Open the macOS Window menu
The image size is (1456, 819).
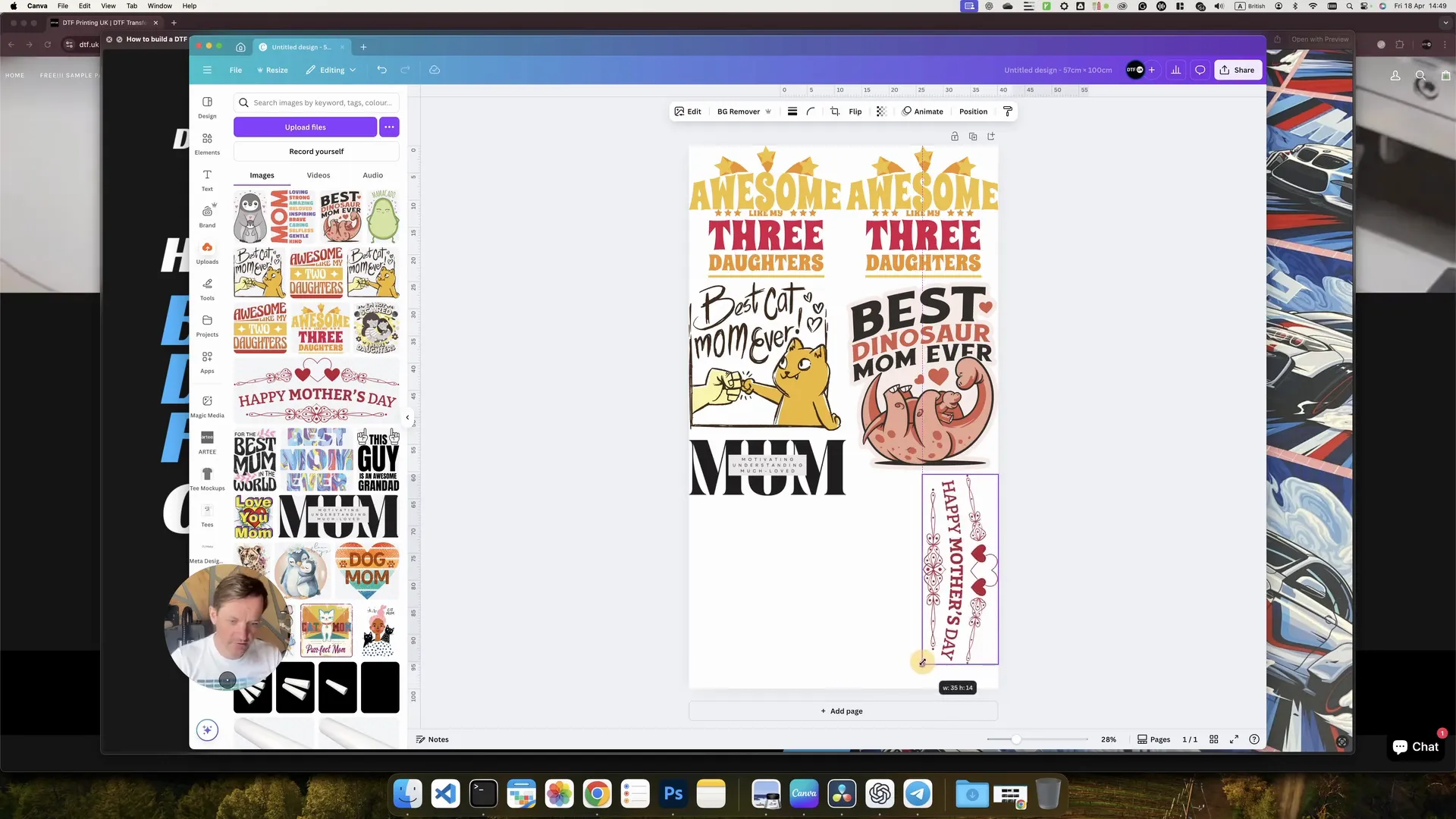click(159, 6)
